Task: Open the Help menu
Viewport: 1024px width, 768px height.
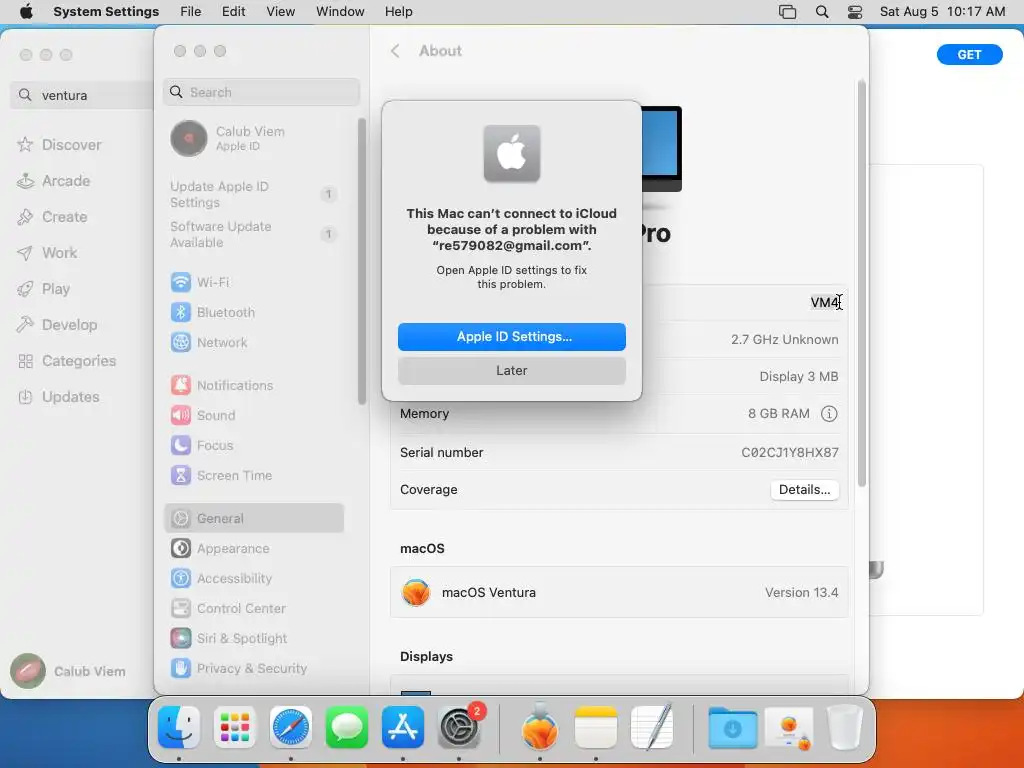Action: tap(398, 12)
